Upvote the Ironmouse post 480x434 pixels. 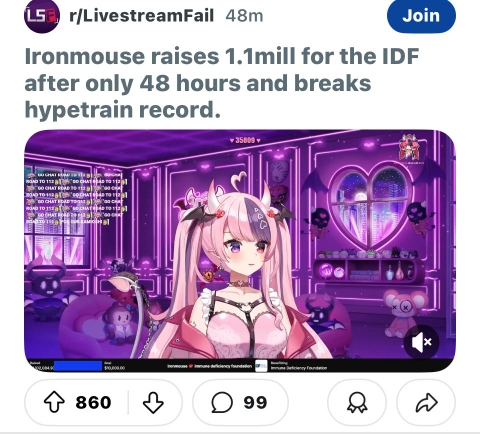54,402
